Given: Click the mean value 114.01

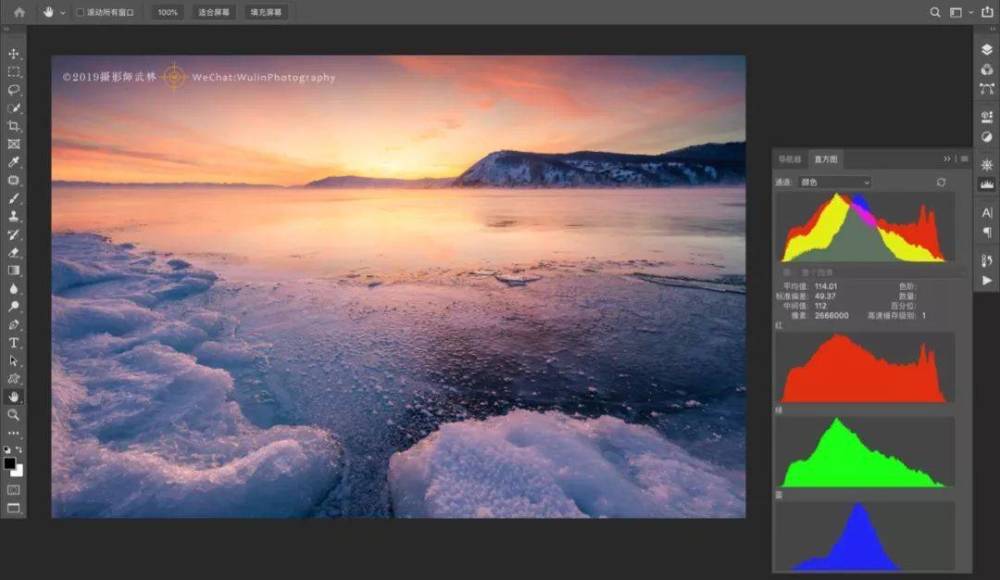Looking at the screenshot, I should point(826,286).
